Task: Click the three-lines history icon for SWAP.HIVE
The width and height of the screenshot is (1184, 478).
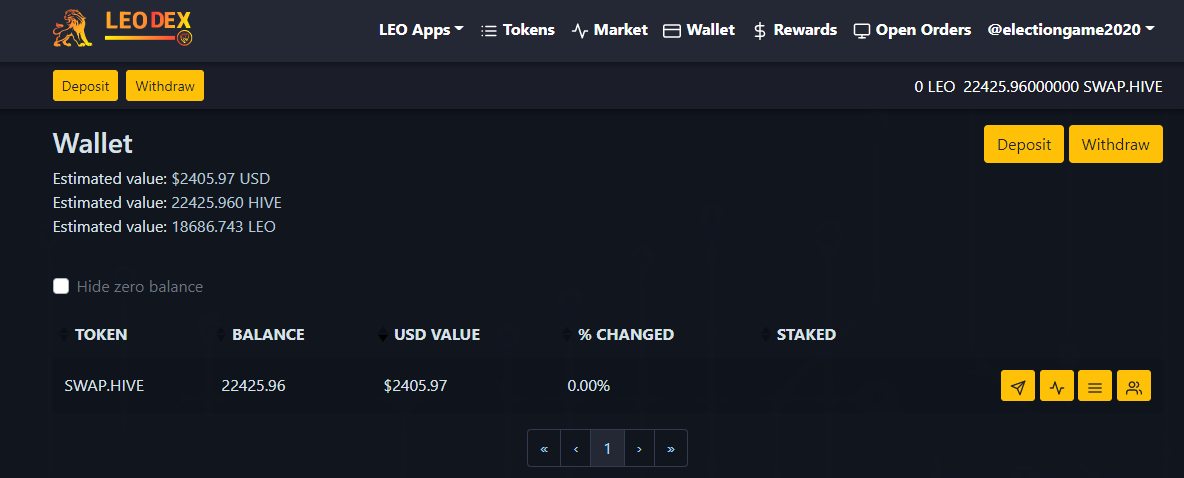Action: click(x=1095, y=386)
